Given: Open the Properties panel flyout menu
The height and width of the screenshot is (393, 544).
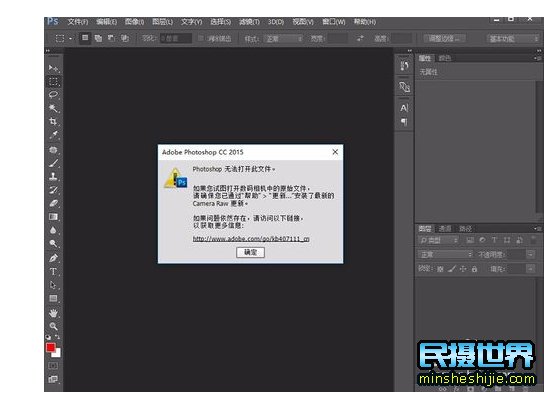Looking at the screenshot, I should (x=537, y=58).
